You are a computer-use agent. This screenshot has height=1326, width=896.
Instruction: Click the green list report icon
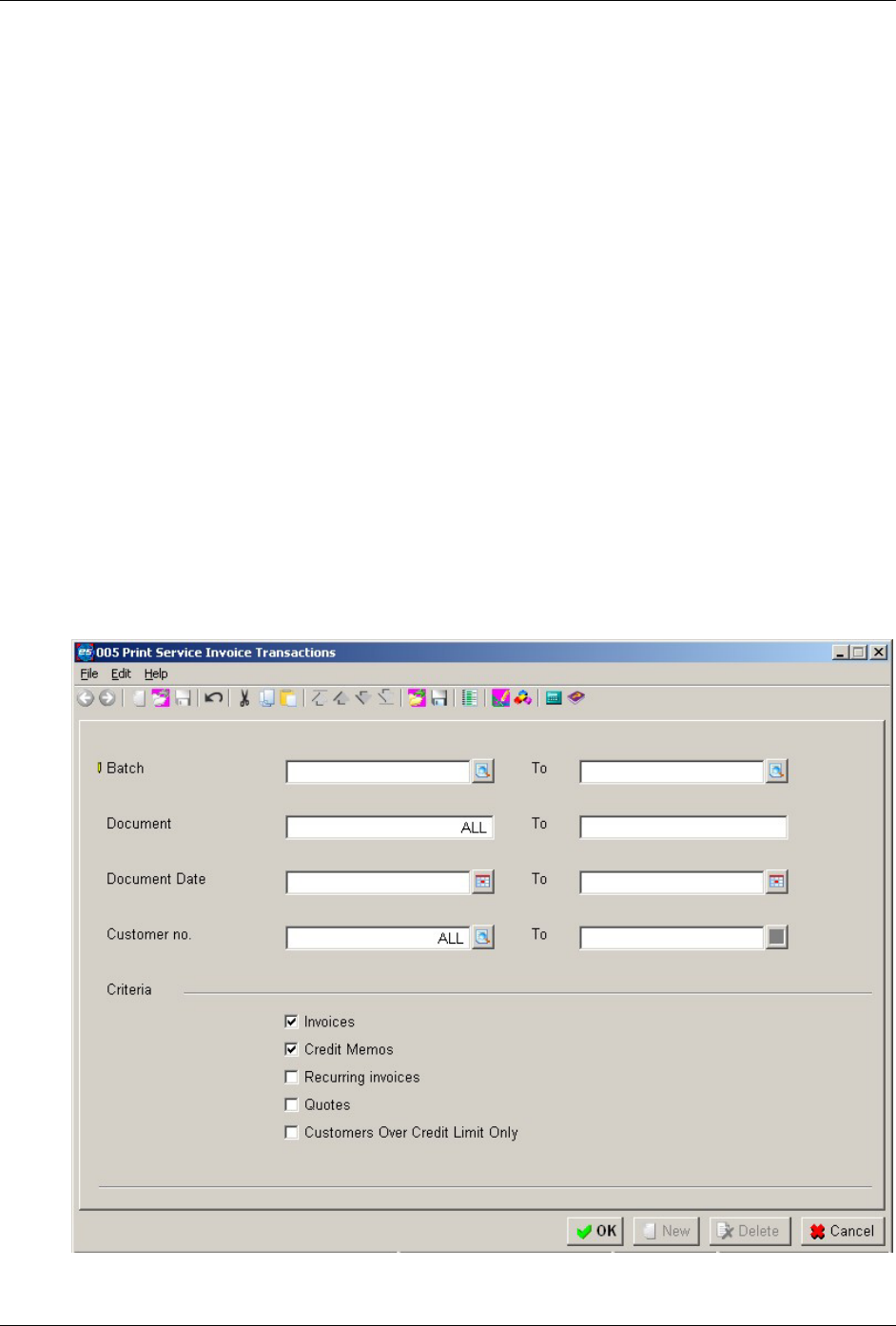tap(470, 698)
